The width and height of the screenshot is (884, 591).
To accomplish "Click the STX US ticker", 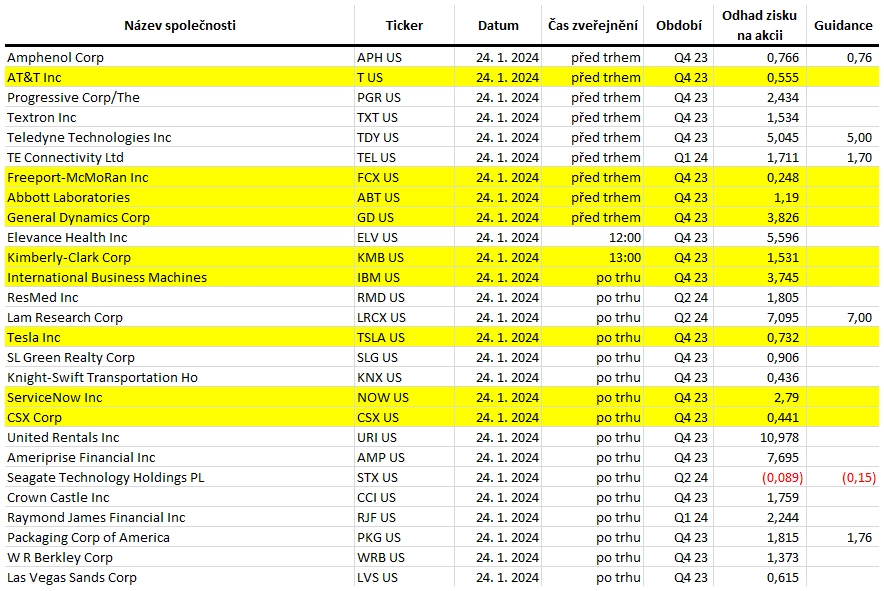I will pos(377,478).
